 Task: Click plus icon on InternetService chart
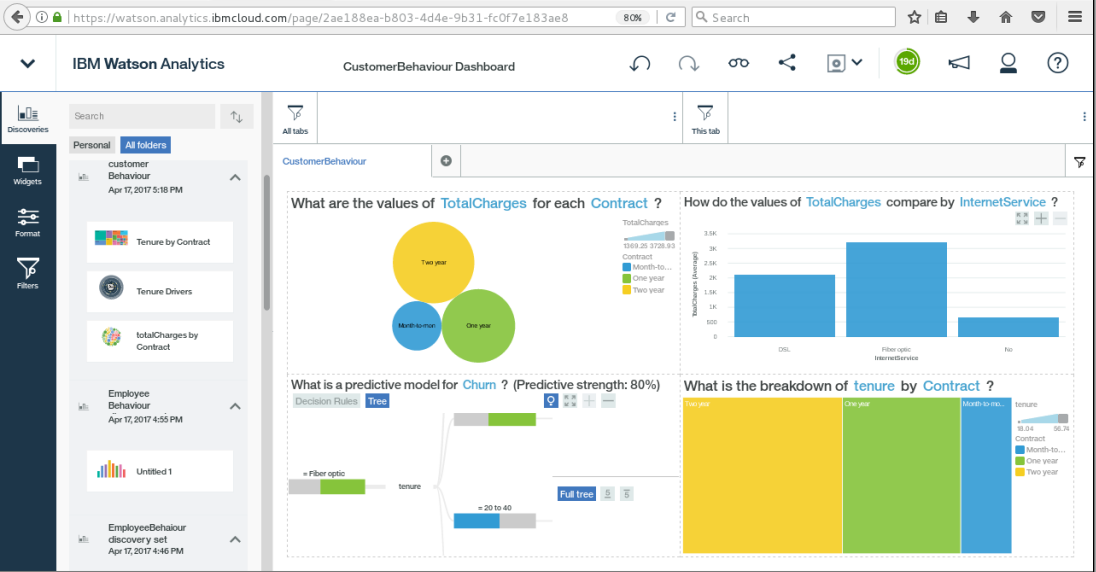coord(1041,219)
